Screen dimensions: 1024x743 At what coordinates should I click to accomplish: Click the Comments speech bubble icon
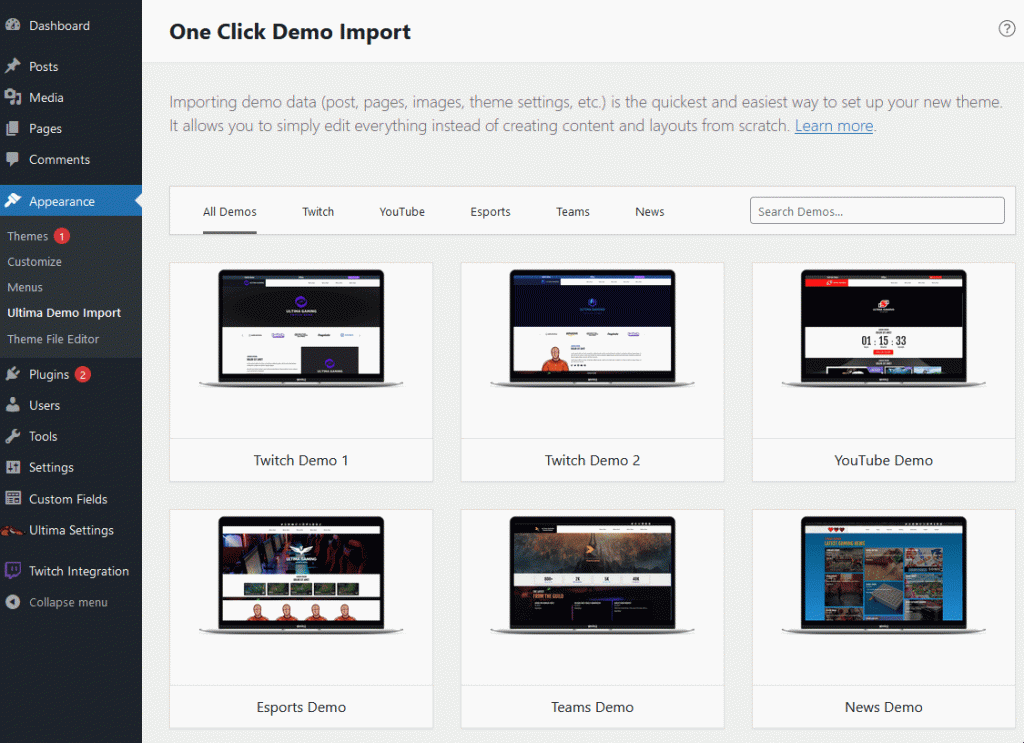click(12, 159)
